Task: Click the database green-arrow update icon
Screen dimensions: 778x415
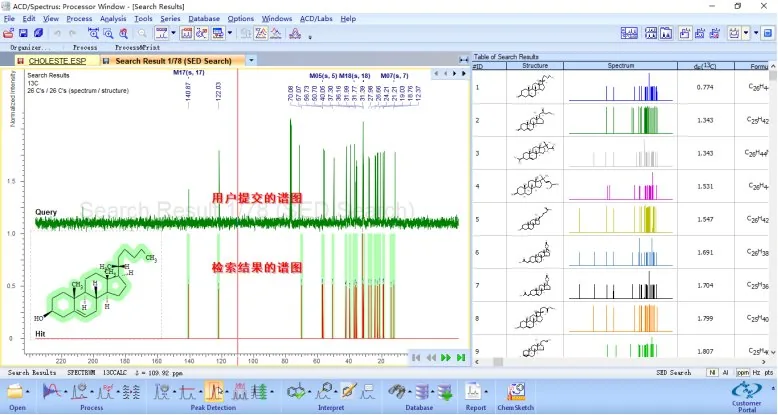Action: [445, 392]
